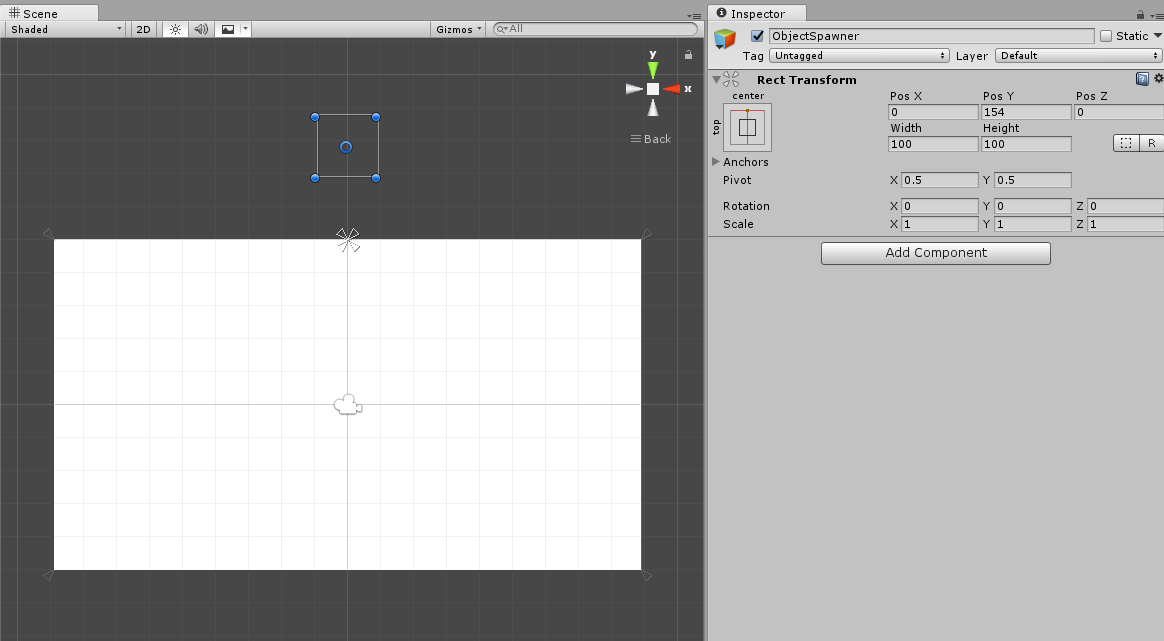The width and height of the screenshot is (1164, 641).
Task: Click the Pos Y field
Action: tap(1026, 112)
